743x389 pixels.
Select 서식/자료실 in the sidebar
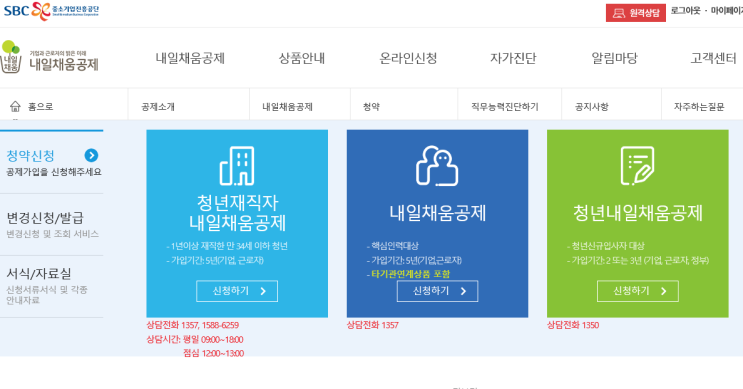click(39, 273)
